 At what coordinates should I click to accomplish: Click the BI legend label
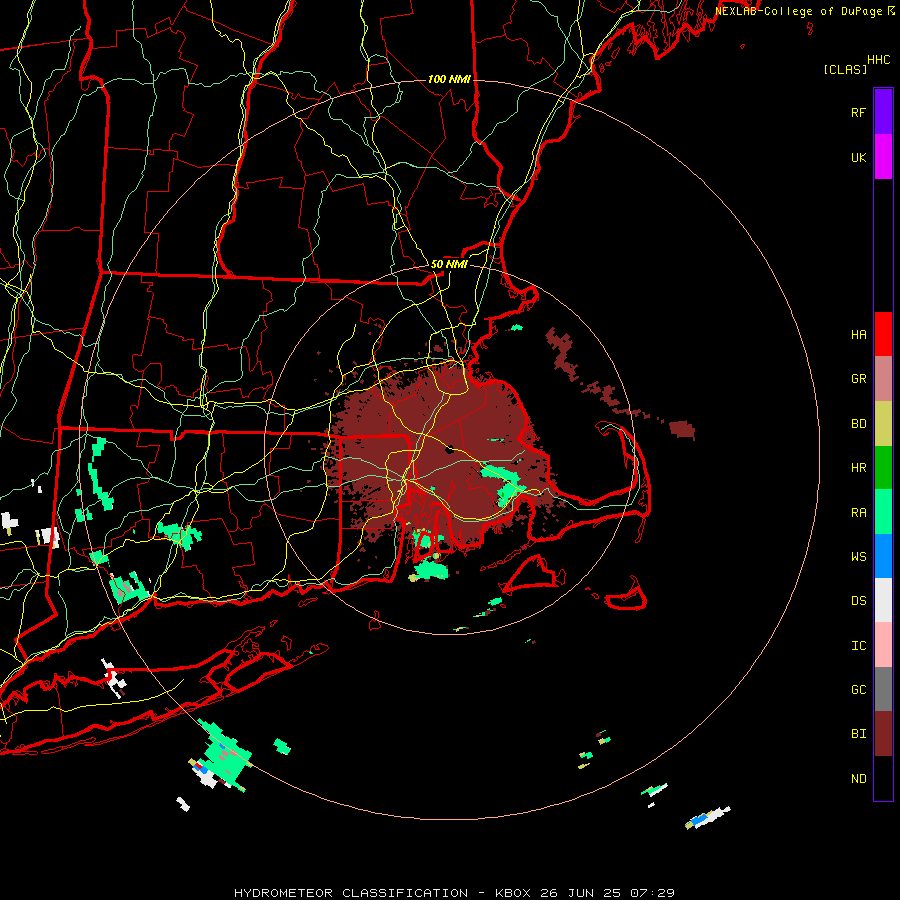[x=858, y=734]
